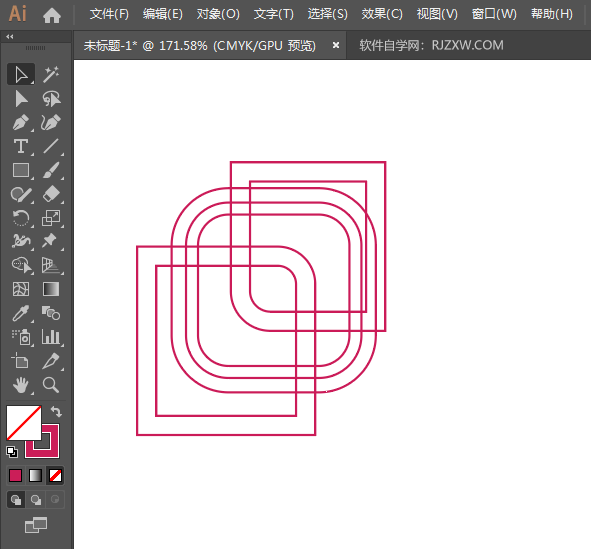The image size is (591, 549).
Task: Activate the Type tool
Action: coord(21,147)
